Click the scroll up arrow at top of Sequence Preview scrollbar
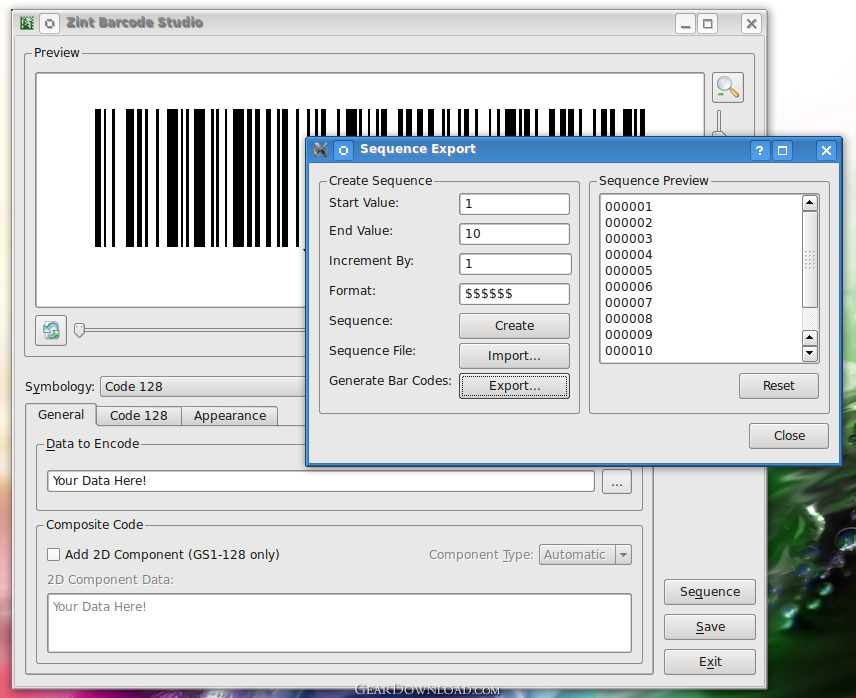This screenshot has width=856, height=698. [x=810, y=203]
